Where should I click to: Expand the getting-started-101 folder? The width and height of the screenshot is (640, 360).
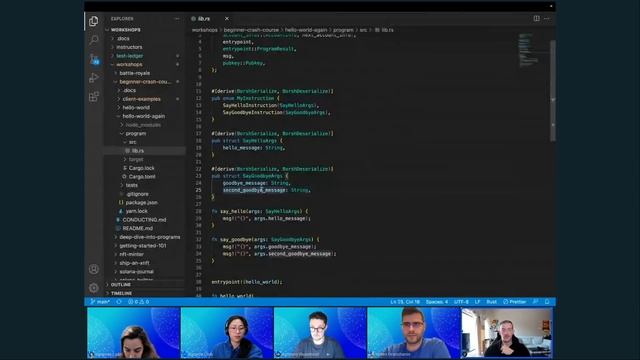144,246
